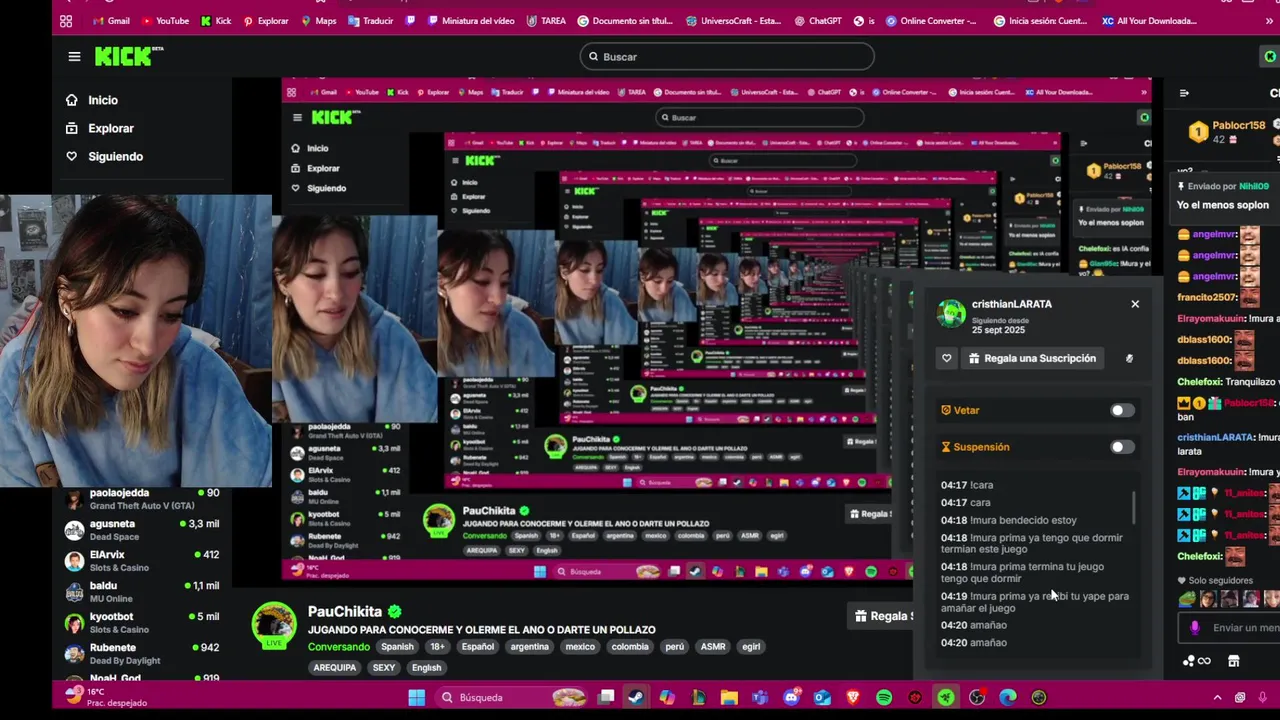
Task: Click the message history scrollbar in user card
Action: 1134,507
